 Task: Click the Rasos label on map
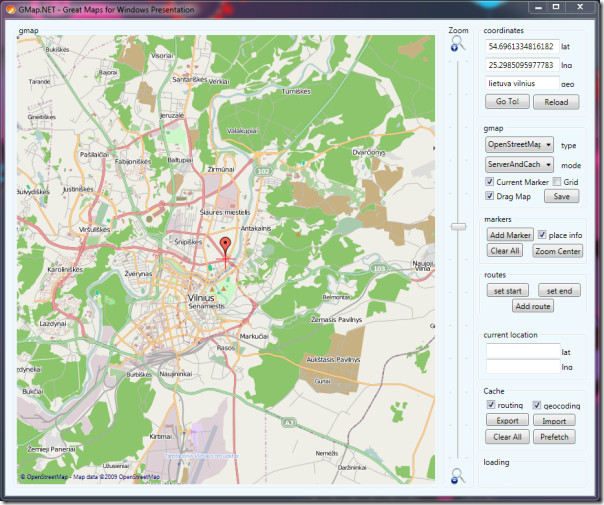(x=225, y=347)
